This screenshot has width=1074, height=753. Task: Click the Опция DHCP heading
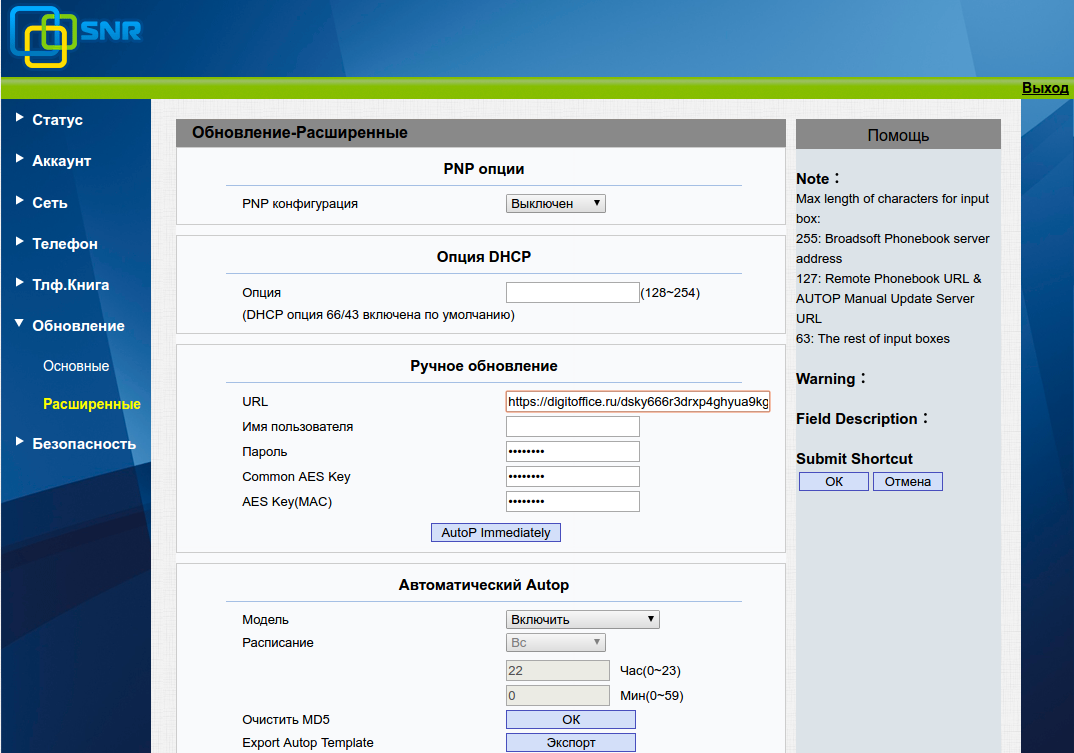click(484, 257)
